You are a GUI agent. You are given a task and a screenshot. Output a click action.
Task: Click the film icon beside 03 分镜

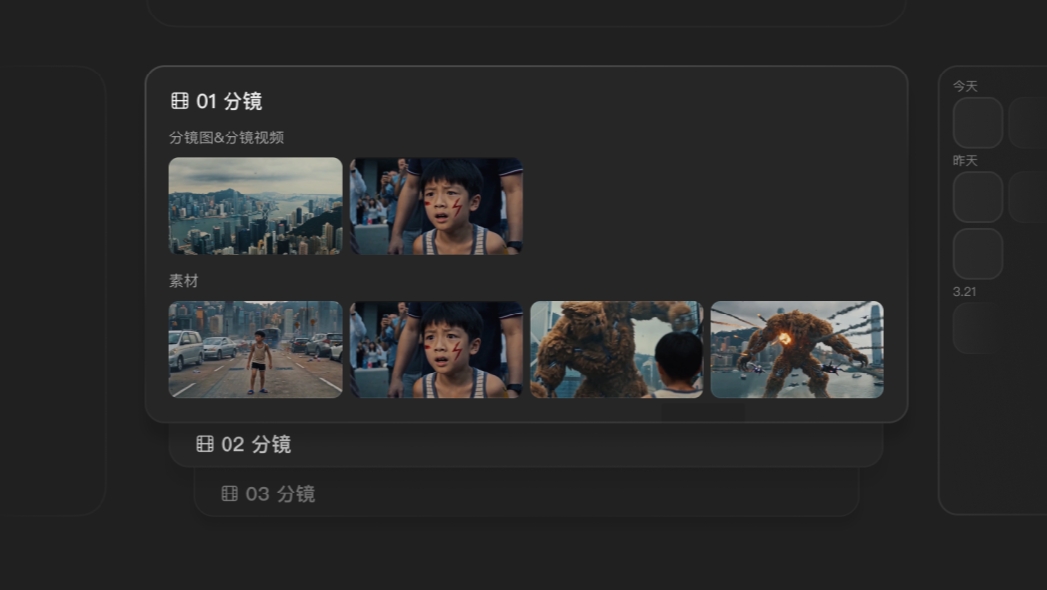coord(230,493)
